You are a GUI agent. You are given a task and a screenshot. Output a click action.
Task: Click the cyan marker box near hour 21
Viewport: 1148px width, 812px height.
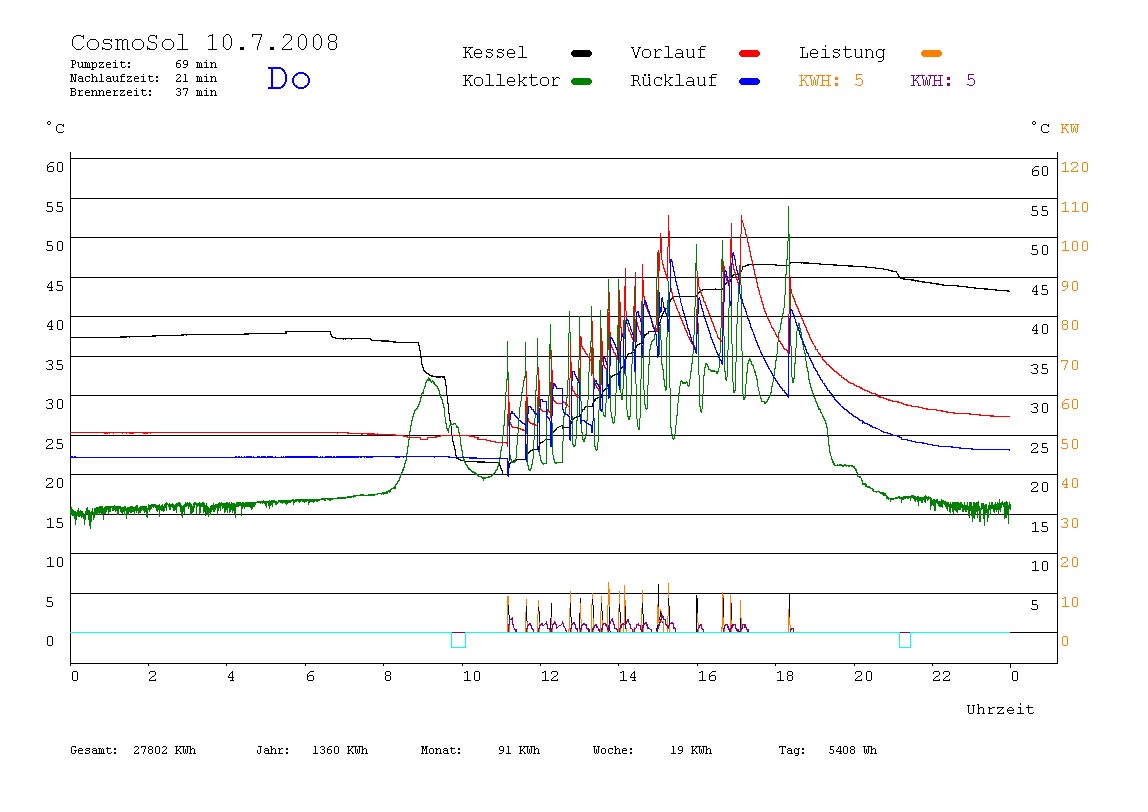905,640
